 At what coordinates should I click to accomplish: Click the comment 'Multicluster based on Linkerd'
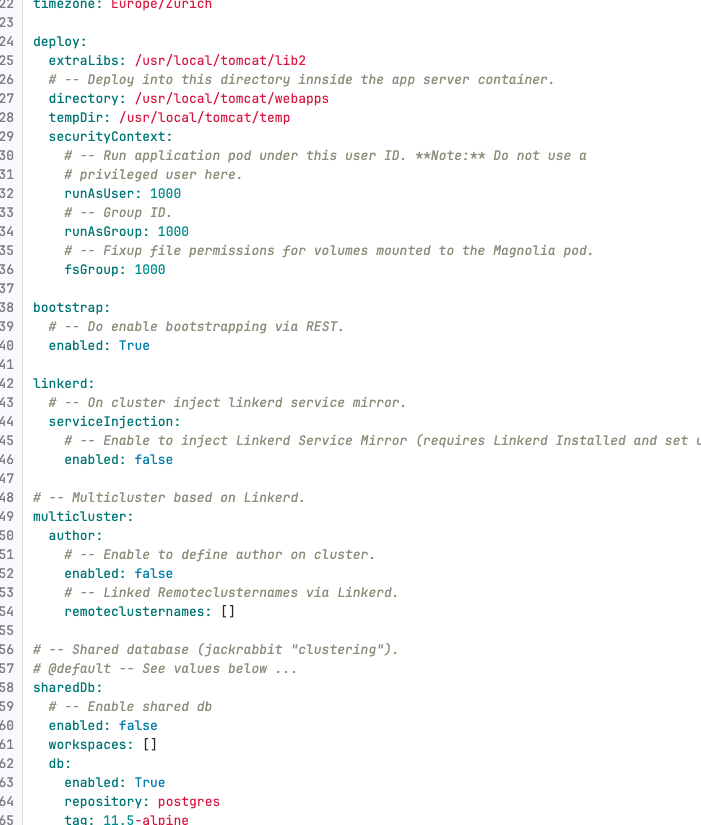coord(176,498)
